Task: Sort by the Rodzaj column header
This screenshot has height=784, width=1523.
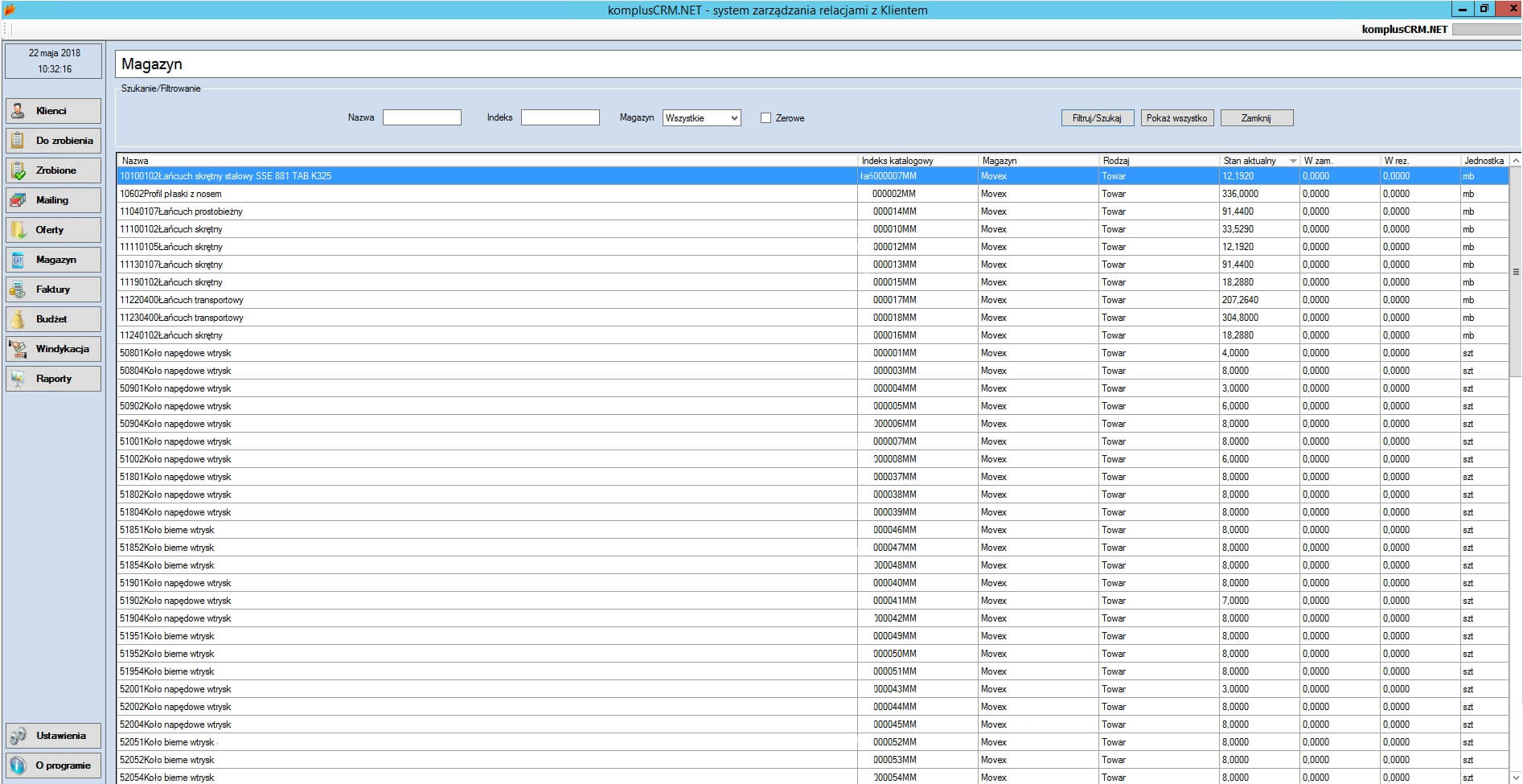Action: 1159,161
